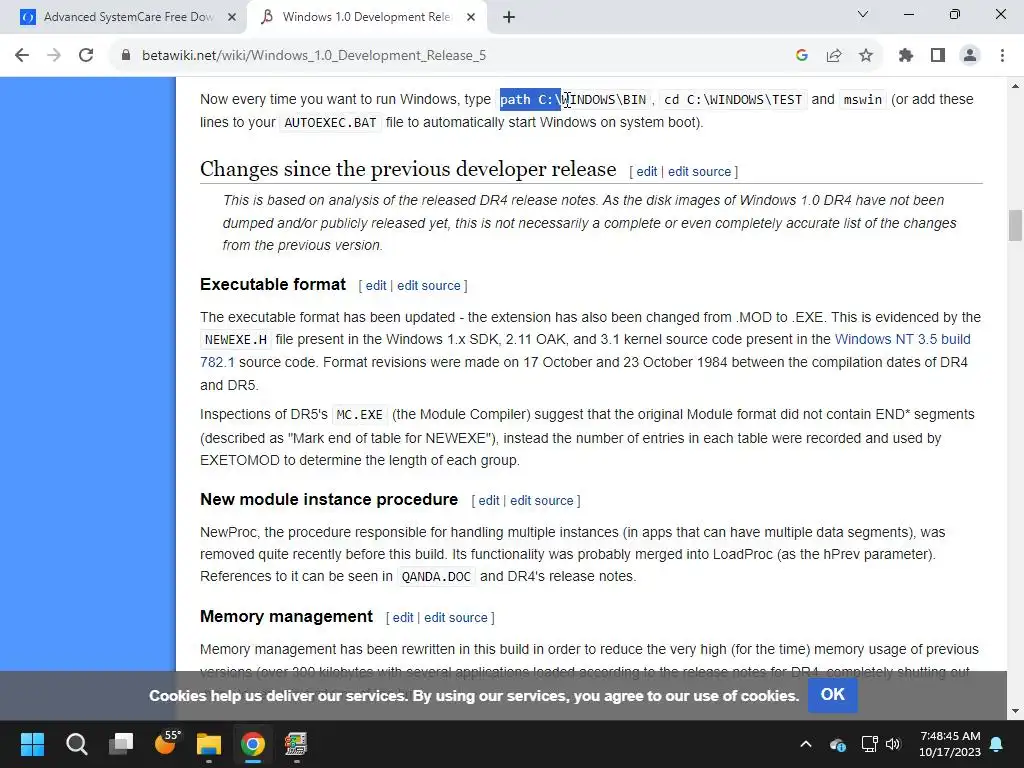Open network settings tray icon
1024x768 pixels.
pyautogui.click(x=869, y=744)
